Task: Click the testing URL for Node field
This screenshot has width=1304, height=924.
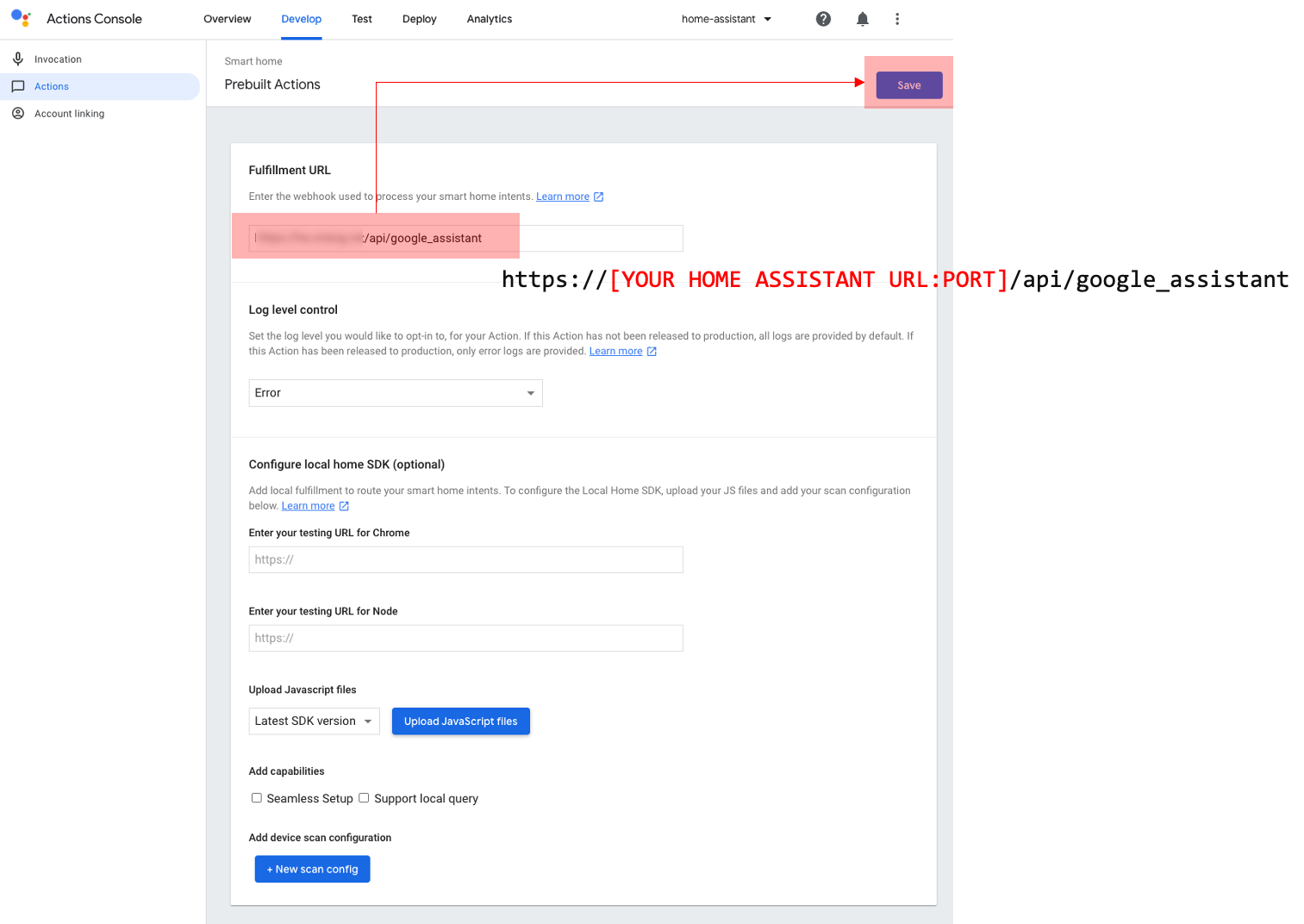Action: pos(466,639)
